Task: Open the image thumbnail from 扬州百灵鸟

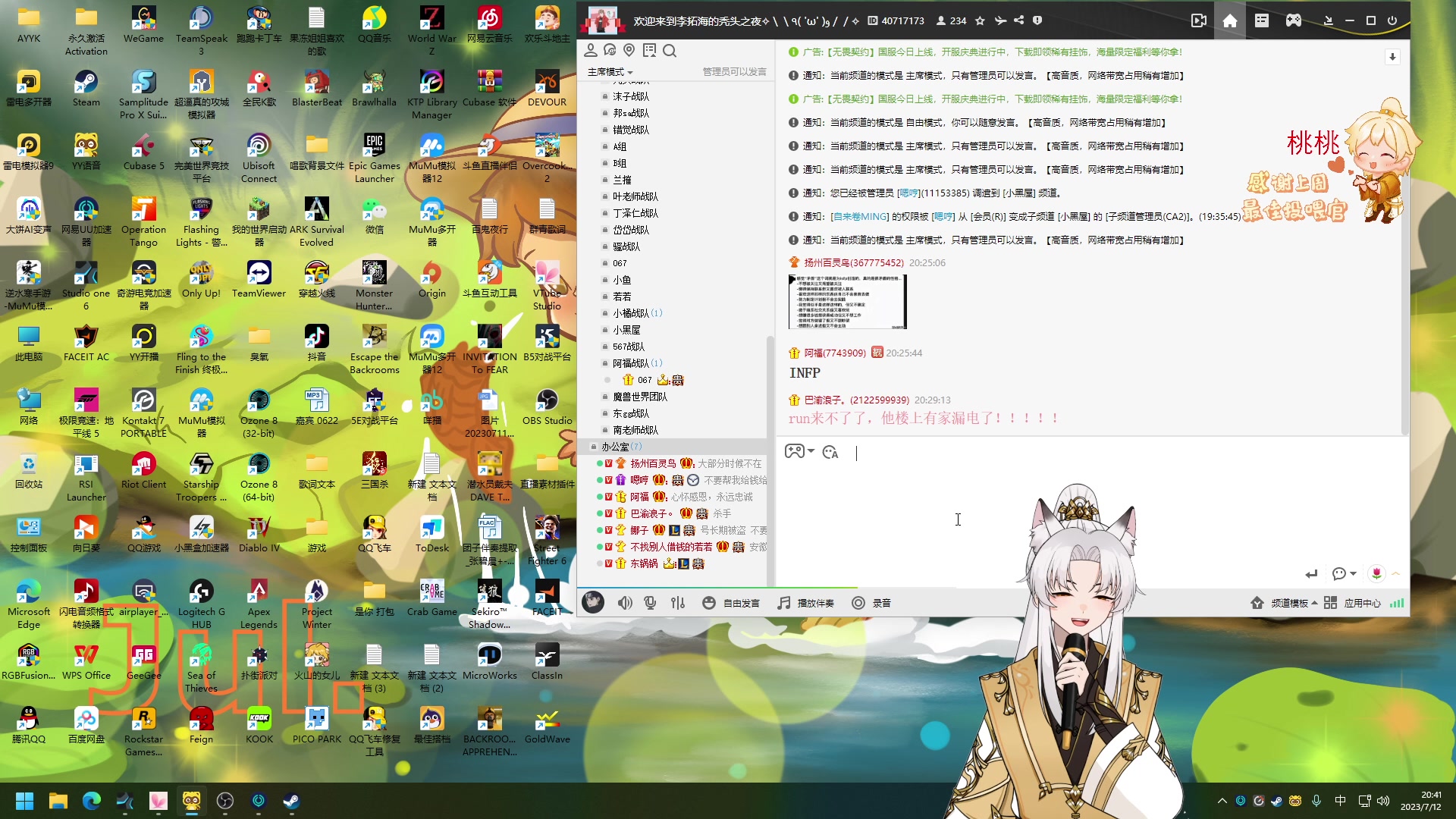Action: [x=847, y=302]
